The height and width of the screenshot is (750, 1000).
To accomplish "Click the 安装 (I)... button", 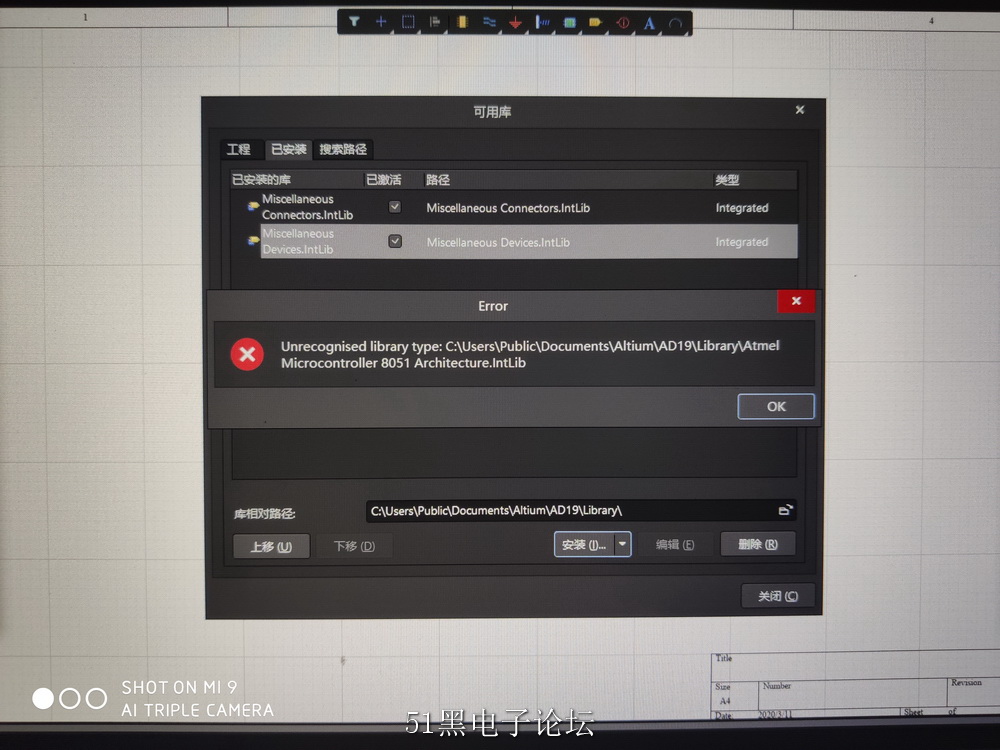I will [x=584, y=545].
